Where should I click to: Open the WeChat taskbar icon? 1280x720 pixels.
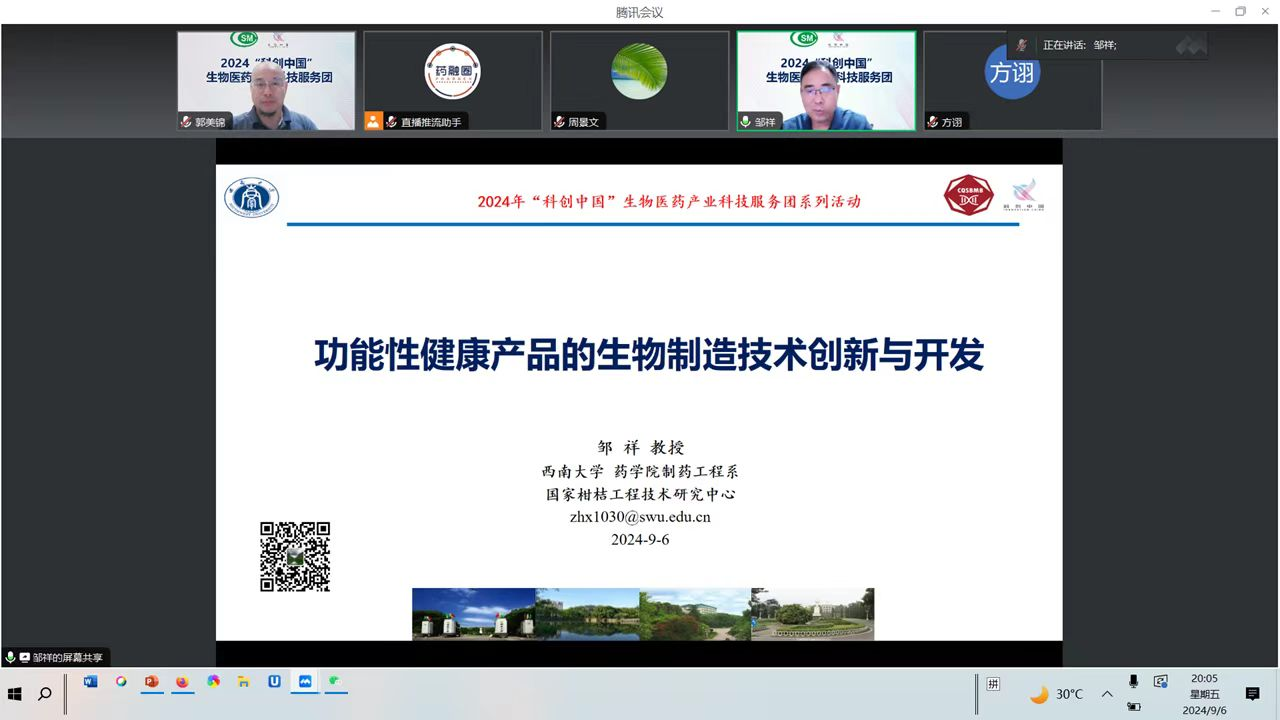pyautogui.click(x=335, y=682)
